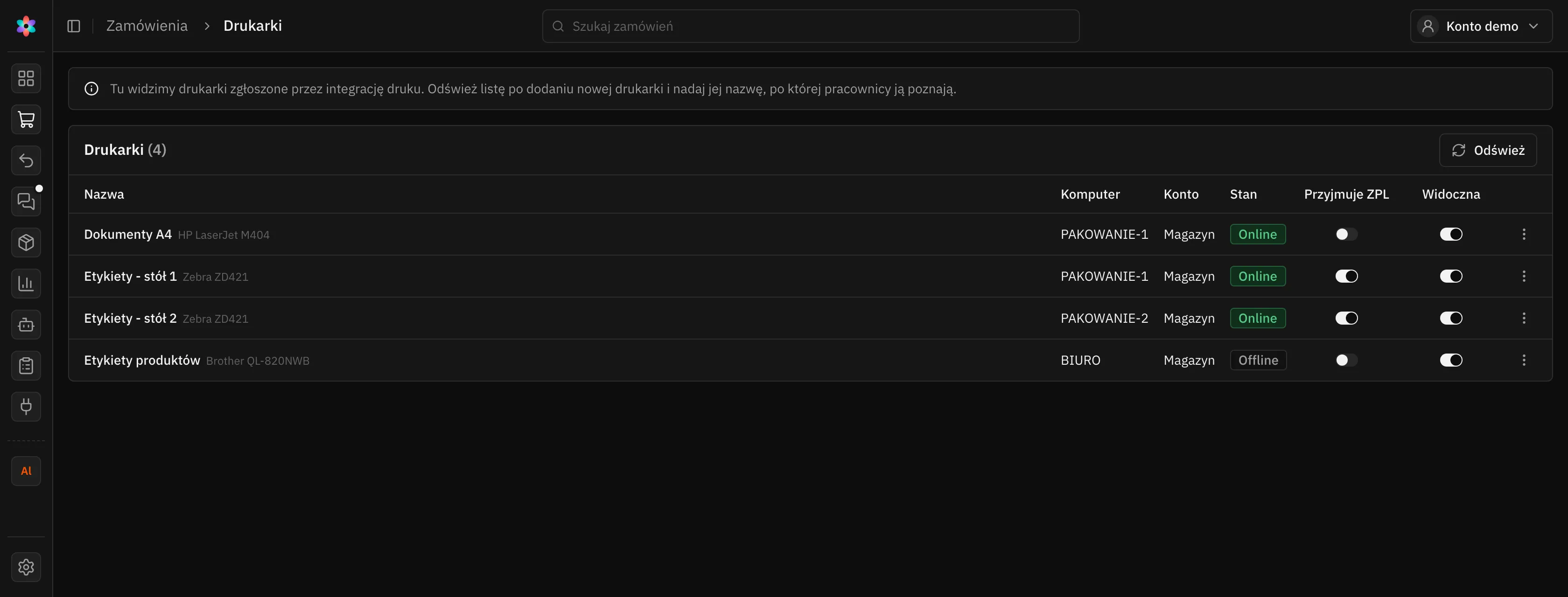Click the info icon in the banner
This screenshot has height=597, width=1568.
tap(91, 89)
